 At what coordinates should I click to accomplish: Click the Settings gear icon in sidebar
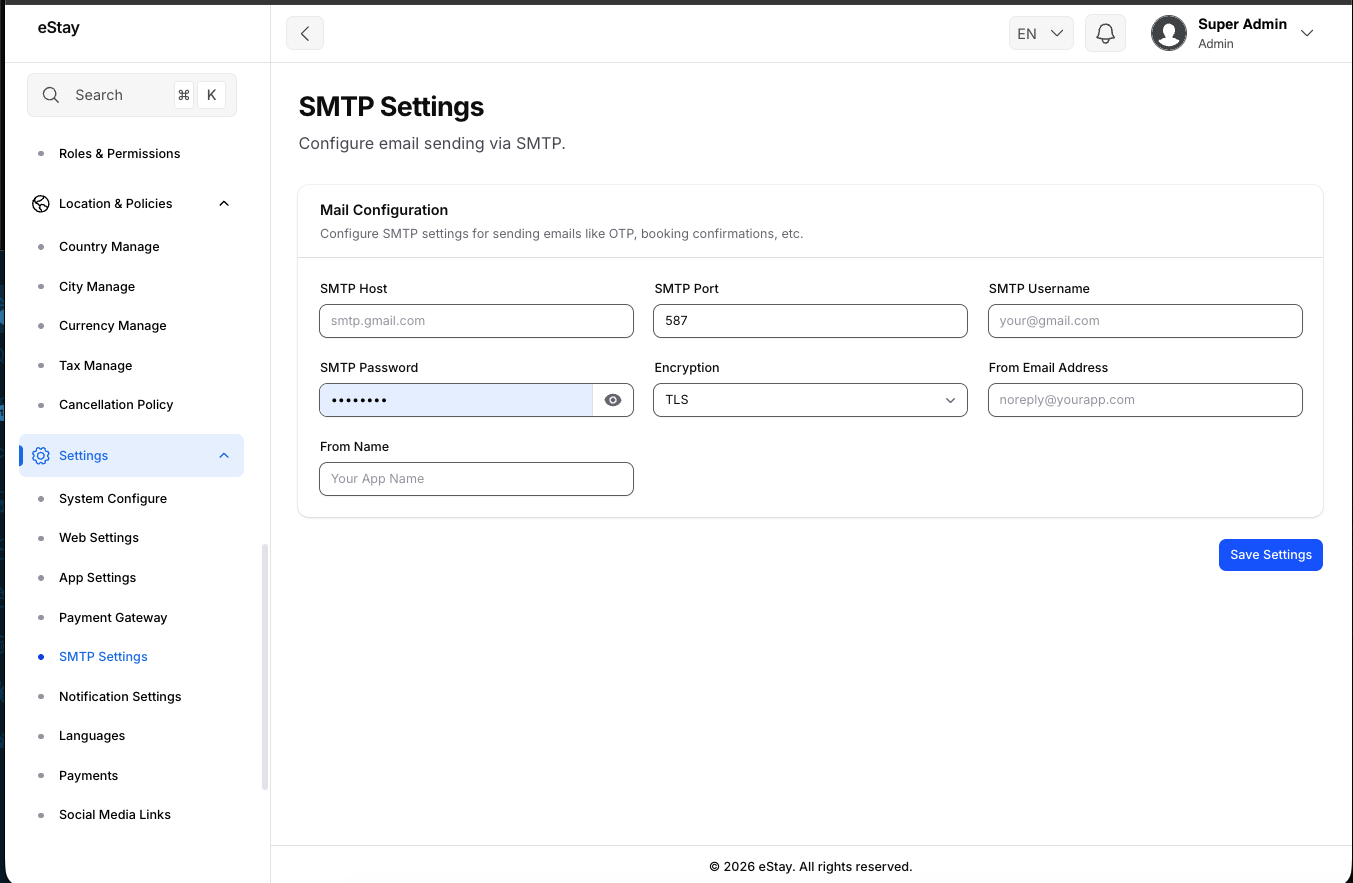coord(41,456)
